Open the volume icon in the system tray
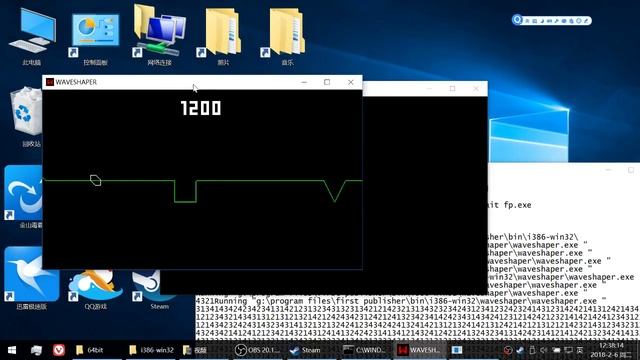The height and width of the screenshot is (360, 640). (x=544, y=350)
